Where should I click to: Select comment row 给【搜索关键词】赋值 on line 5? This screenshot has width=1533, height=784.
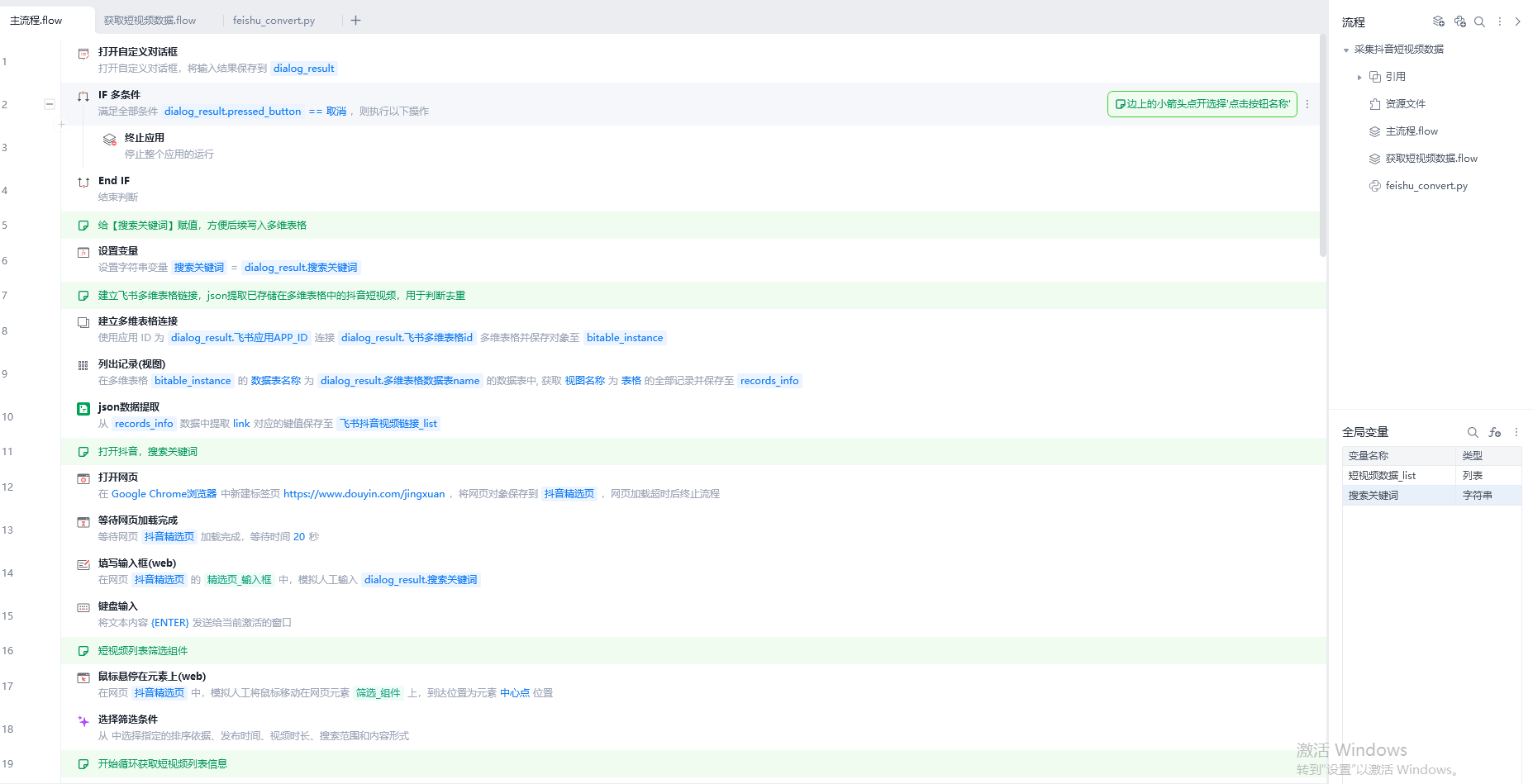point(693,226)
